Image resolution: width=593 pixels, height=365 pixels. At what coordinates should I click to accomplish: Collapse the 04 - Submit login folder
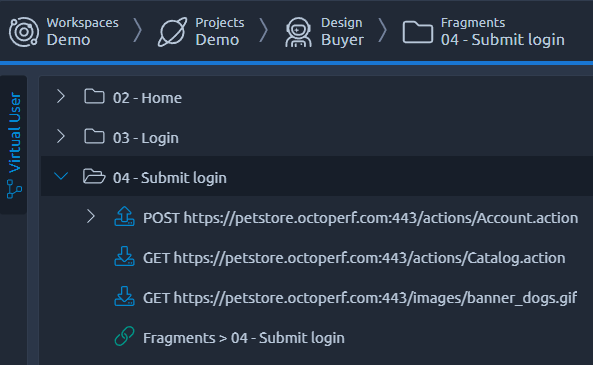coord(61,176)
